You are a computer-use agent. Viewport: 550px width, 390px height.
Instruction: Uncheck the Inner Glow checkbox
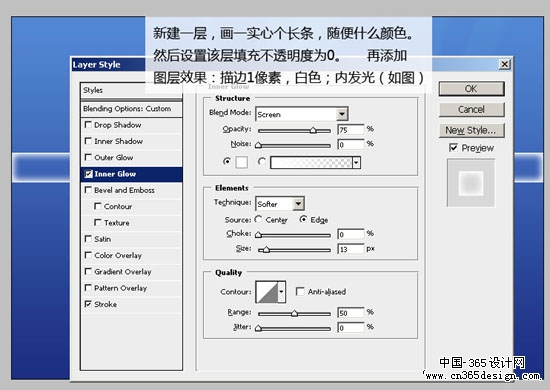click(88, 174)
